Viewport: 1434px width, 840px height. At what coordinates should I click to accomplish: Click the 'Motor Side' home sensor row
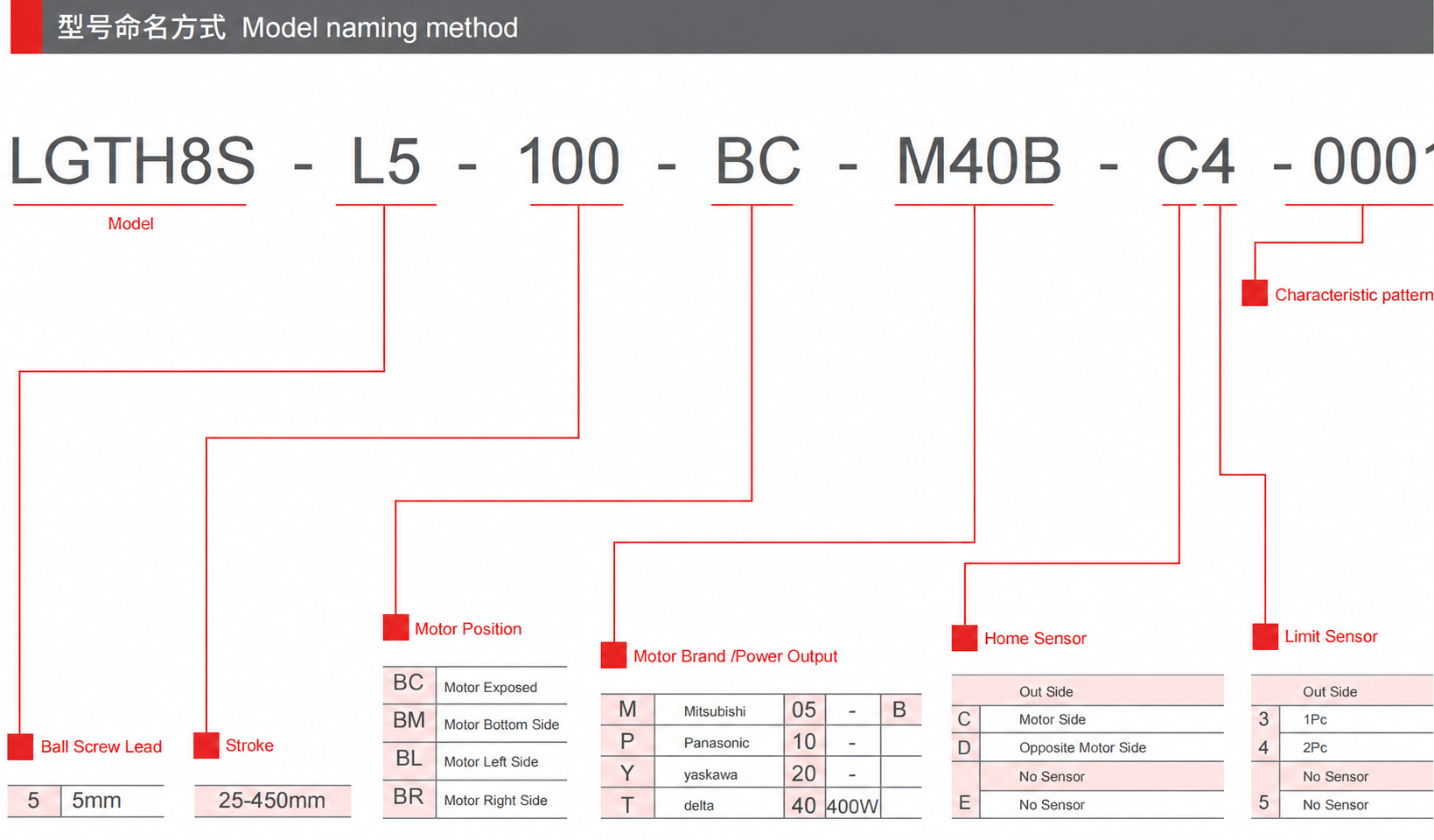(x=1088, y=719)
